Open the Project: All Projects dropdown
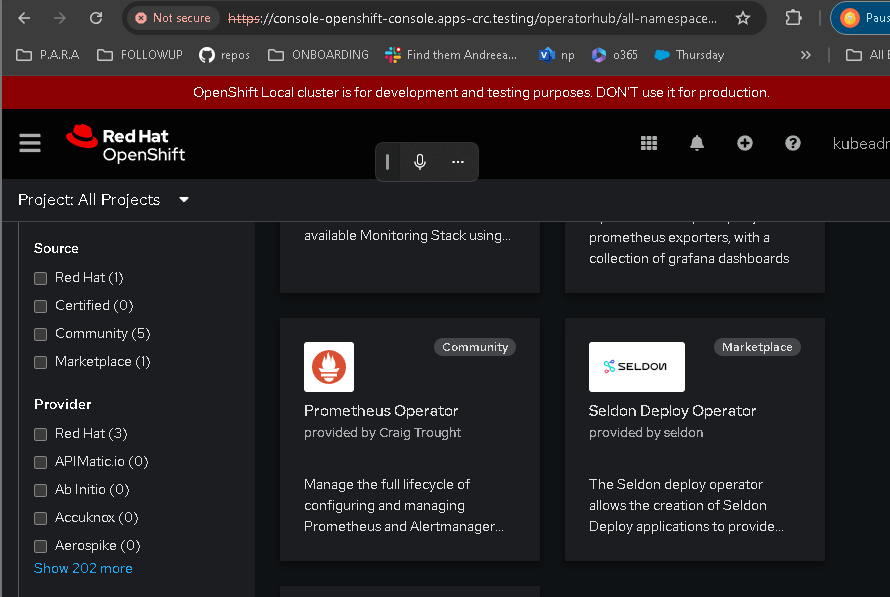 103,200
